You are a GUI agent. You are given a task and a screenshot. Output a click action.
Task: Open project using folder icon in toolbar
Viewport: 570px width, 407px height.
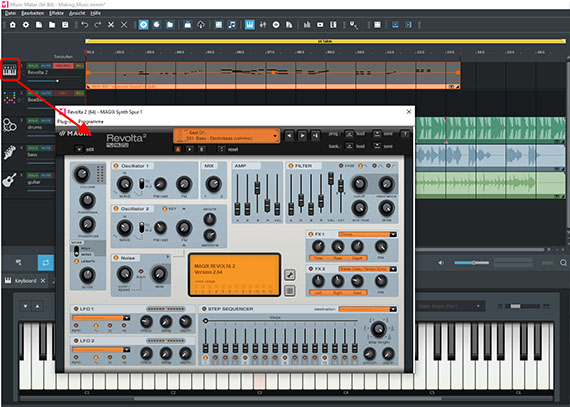pyautogui.click(x=52, y=25)
